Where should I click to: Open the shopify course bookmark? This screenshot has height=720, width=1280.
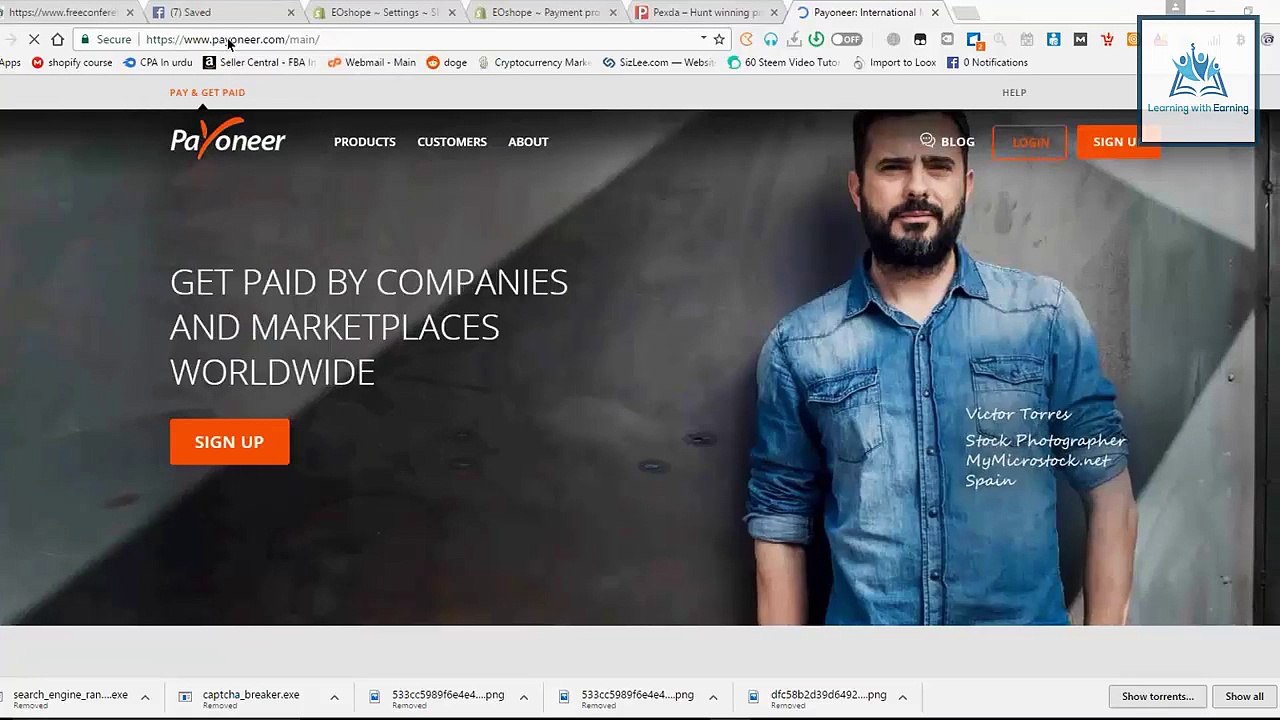[x=72, y=62]
